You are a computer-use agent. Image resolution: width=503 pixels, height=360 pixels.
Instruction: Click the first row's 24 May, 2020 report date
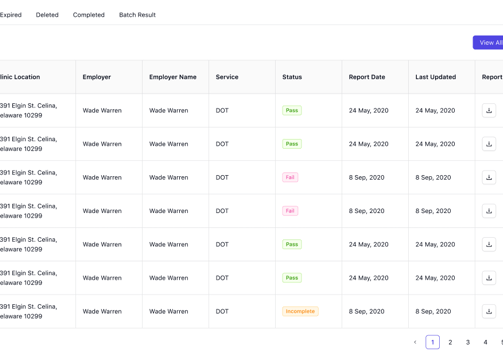(369, 110)
